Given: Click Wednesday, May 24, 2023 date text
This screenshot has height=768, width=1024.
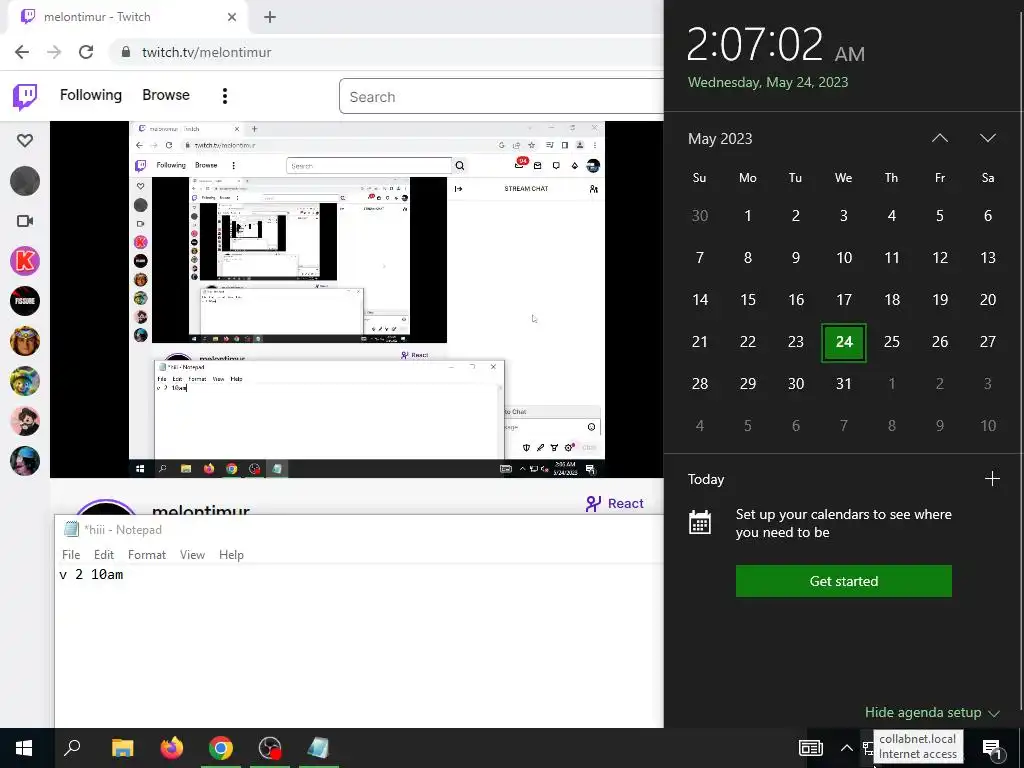Looking at the screenshot, I should coord(768,82).
